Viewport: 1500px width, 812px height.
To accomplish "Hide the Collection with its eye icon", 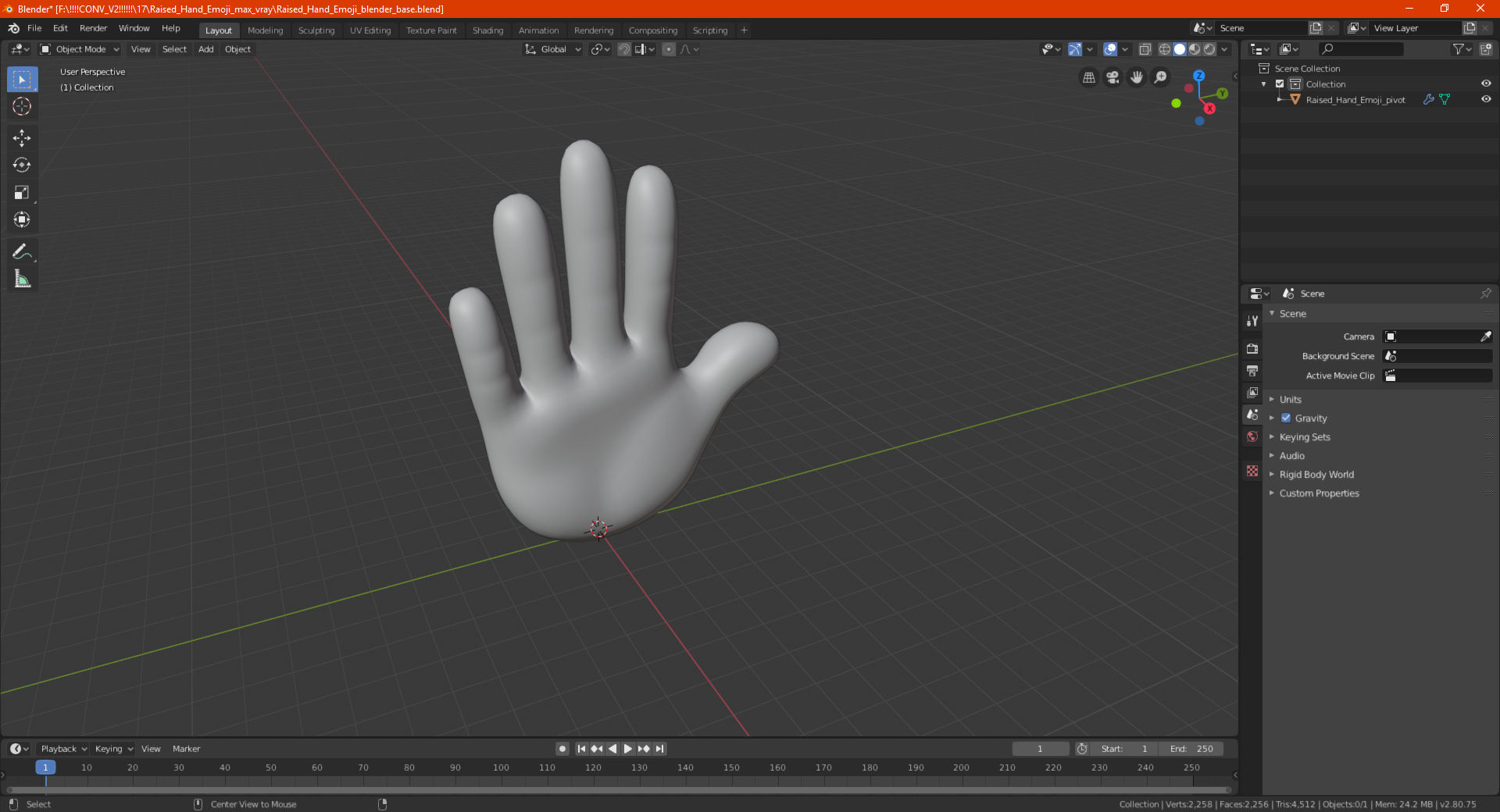I will click(1486, 84).
